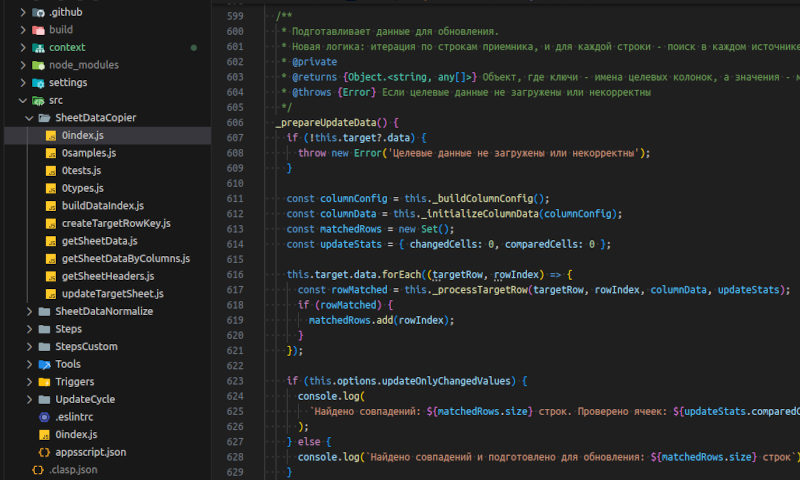Click line number 606 in gutter
This screenshot has height=480, width=800.
point(235,122)
